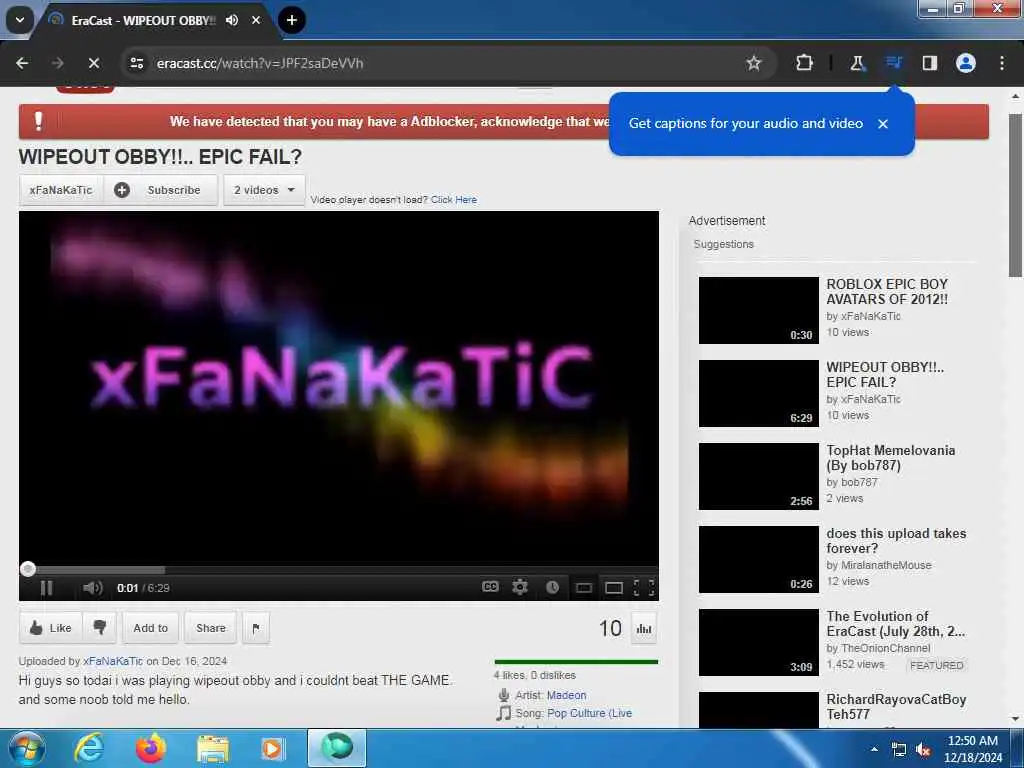Screen dimensions: 1024x768
Task: Pause the video playback
Action: [x=46, y=588]
